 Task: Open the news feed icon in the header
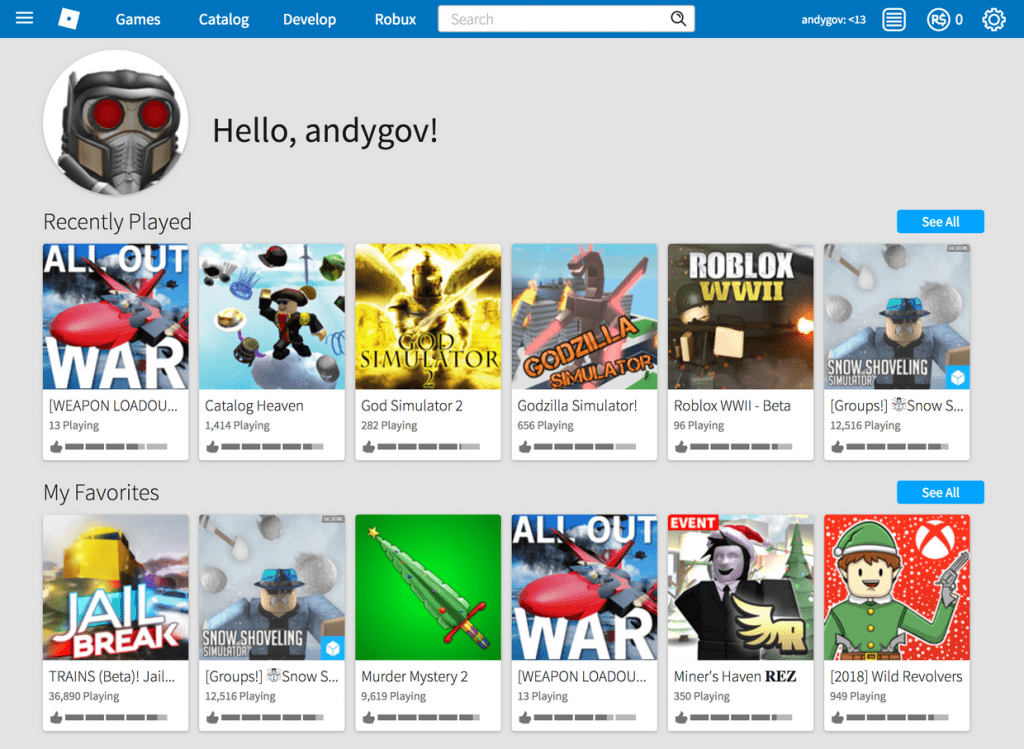pos(894,20)
